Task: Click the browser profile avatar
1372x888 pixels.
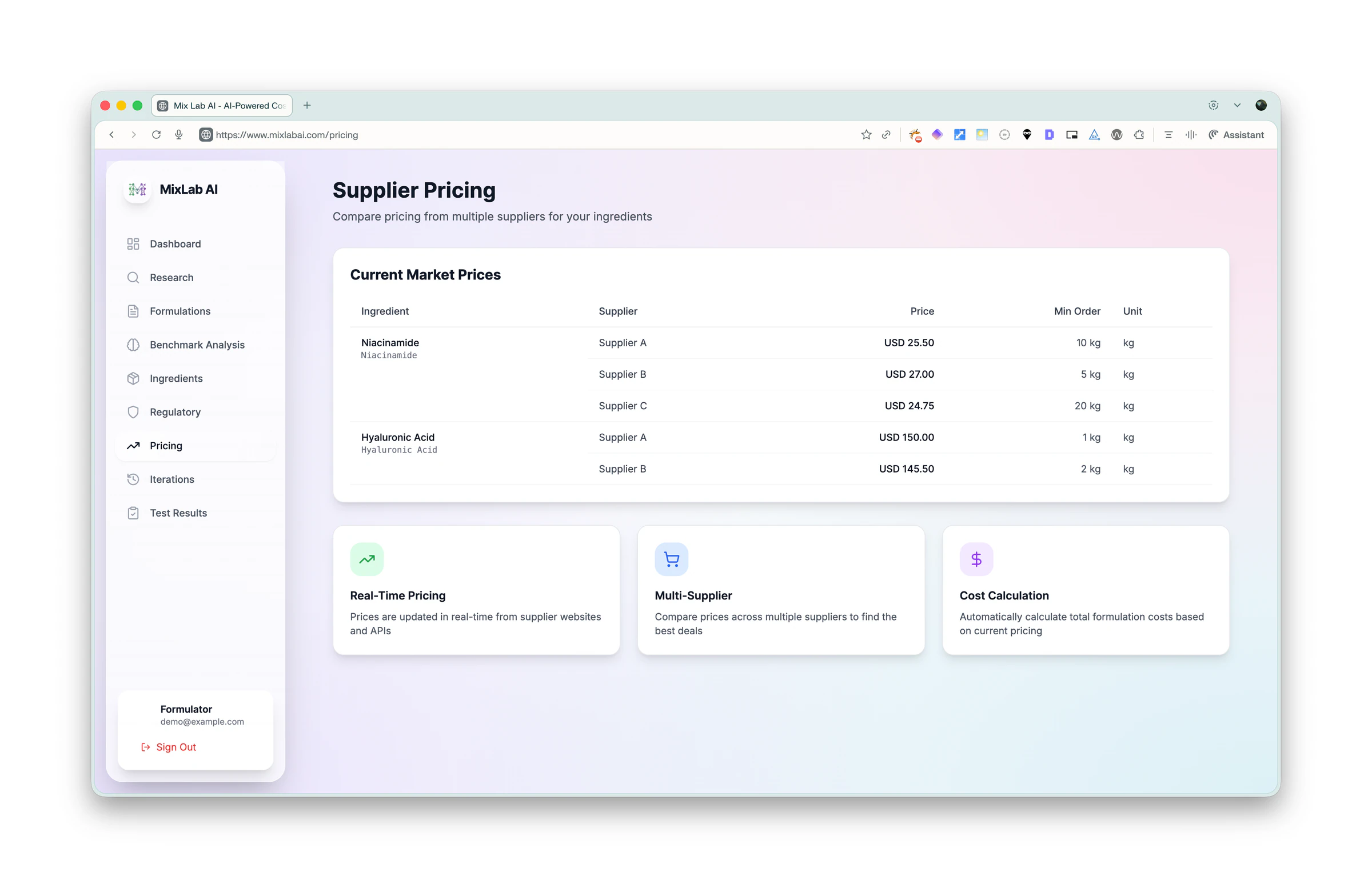Action: [x=1261, y=106]
